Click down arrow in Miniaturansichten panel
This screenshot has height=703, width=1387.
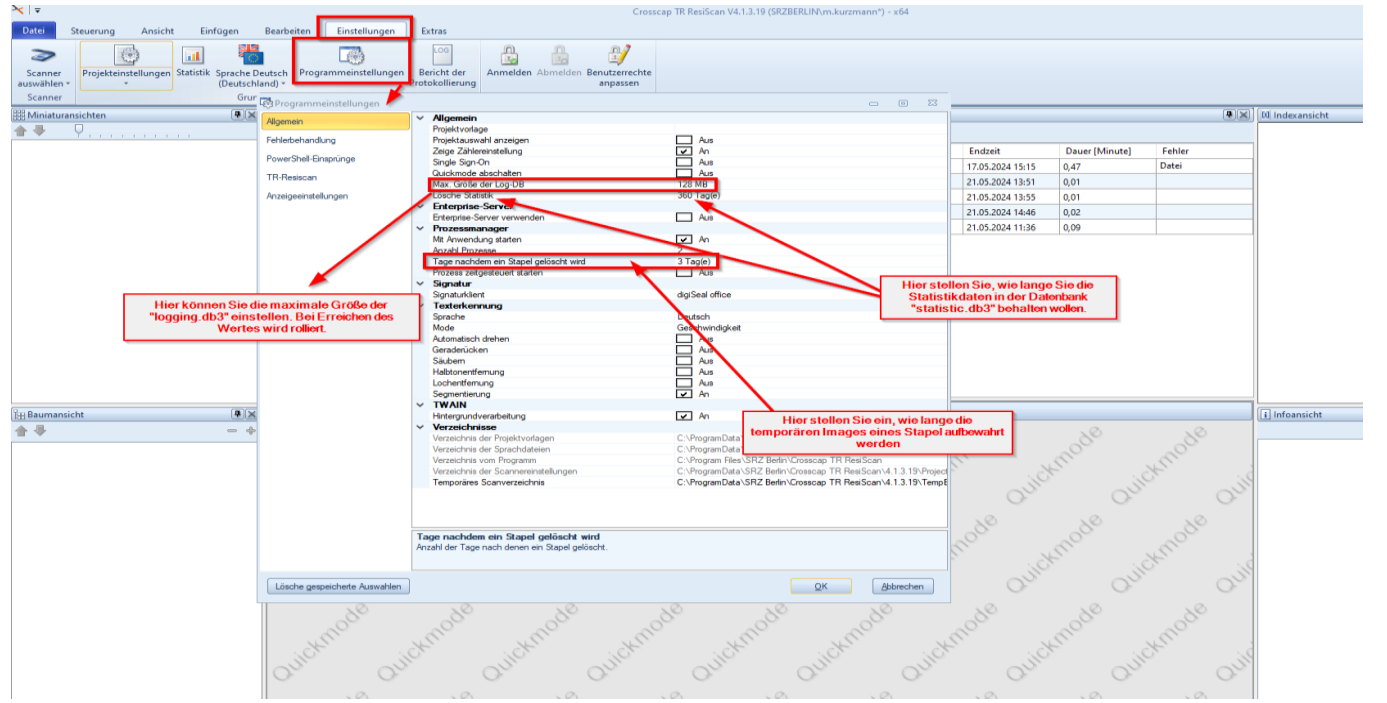(40, 131)
